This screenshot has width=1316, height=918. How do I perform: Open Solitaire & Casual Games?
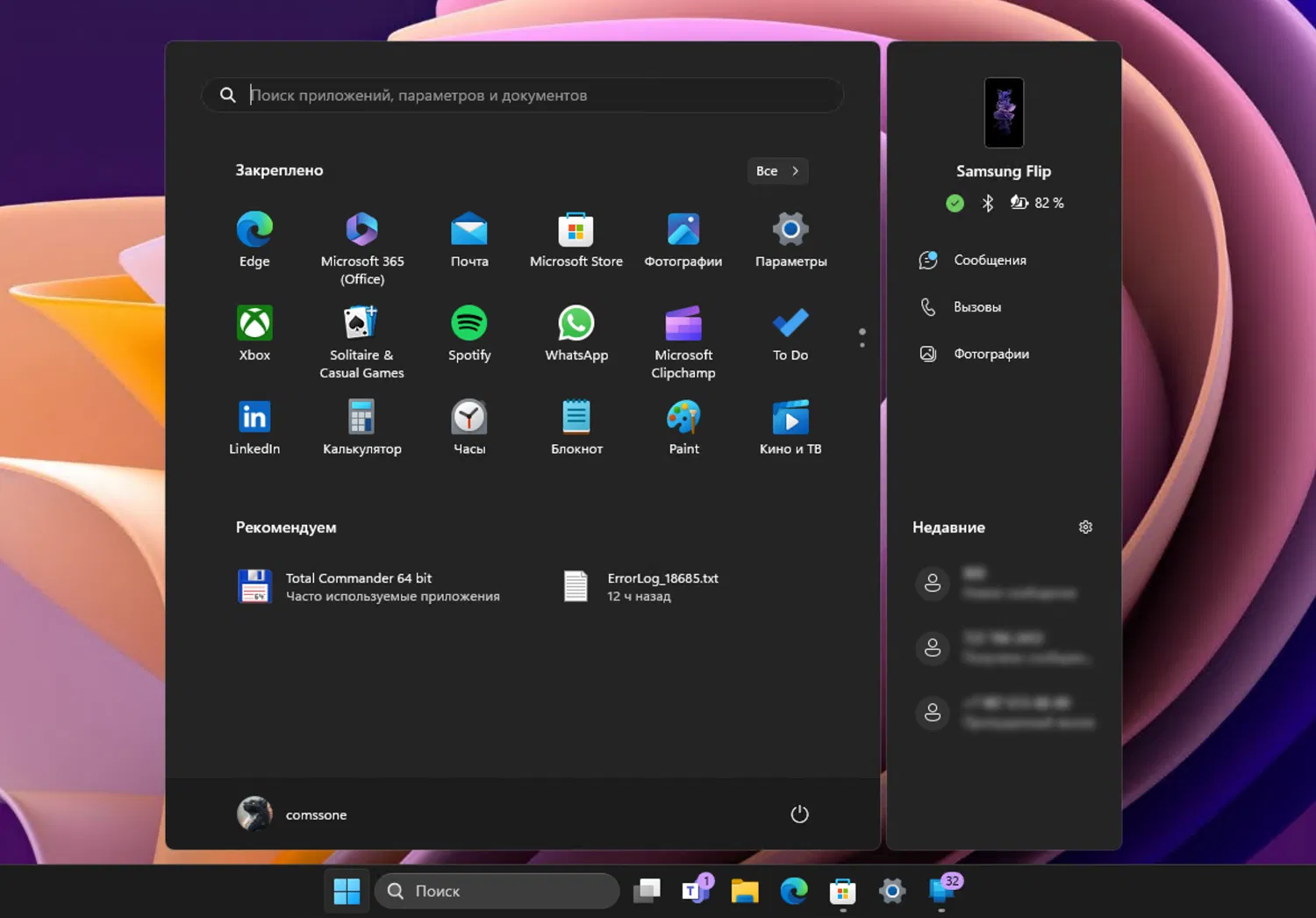point(362,342)
